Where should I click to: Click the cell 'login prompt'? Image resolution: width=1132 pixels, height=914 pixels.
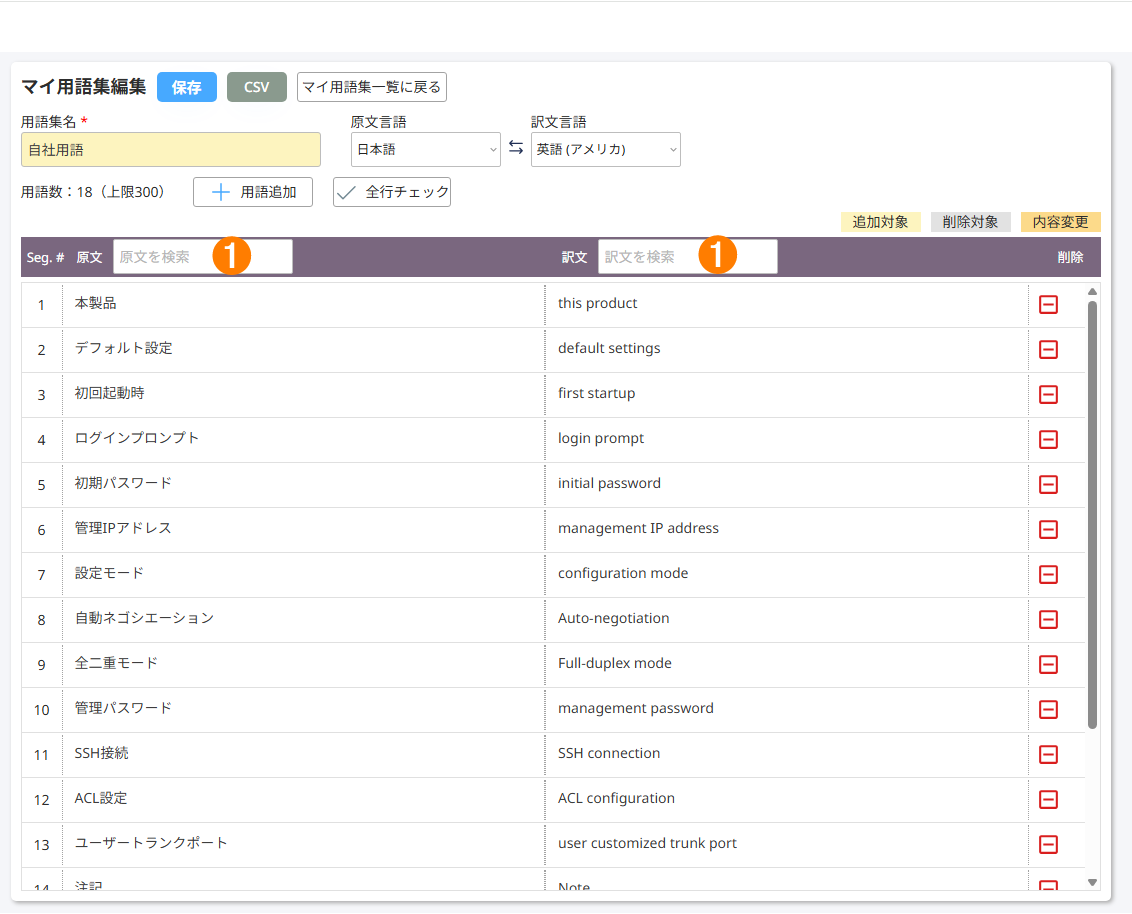point(787,439)
